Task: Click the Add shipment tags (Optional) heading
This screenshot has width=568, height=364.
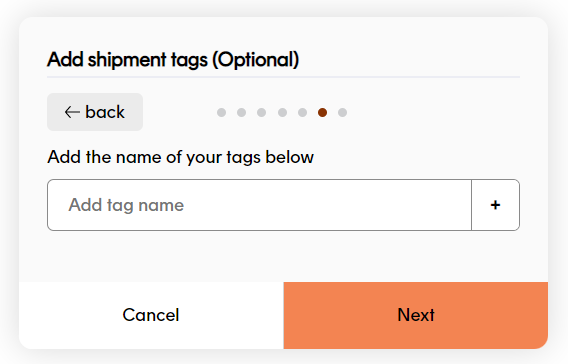Action: (x=173, y=60)
